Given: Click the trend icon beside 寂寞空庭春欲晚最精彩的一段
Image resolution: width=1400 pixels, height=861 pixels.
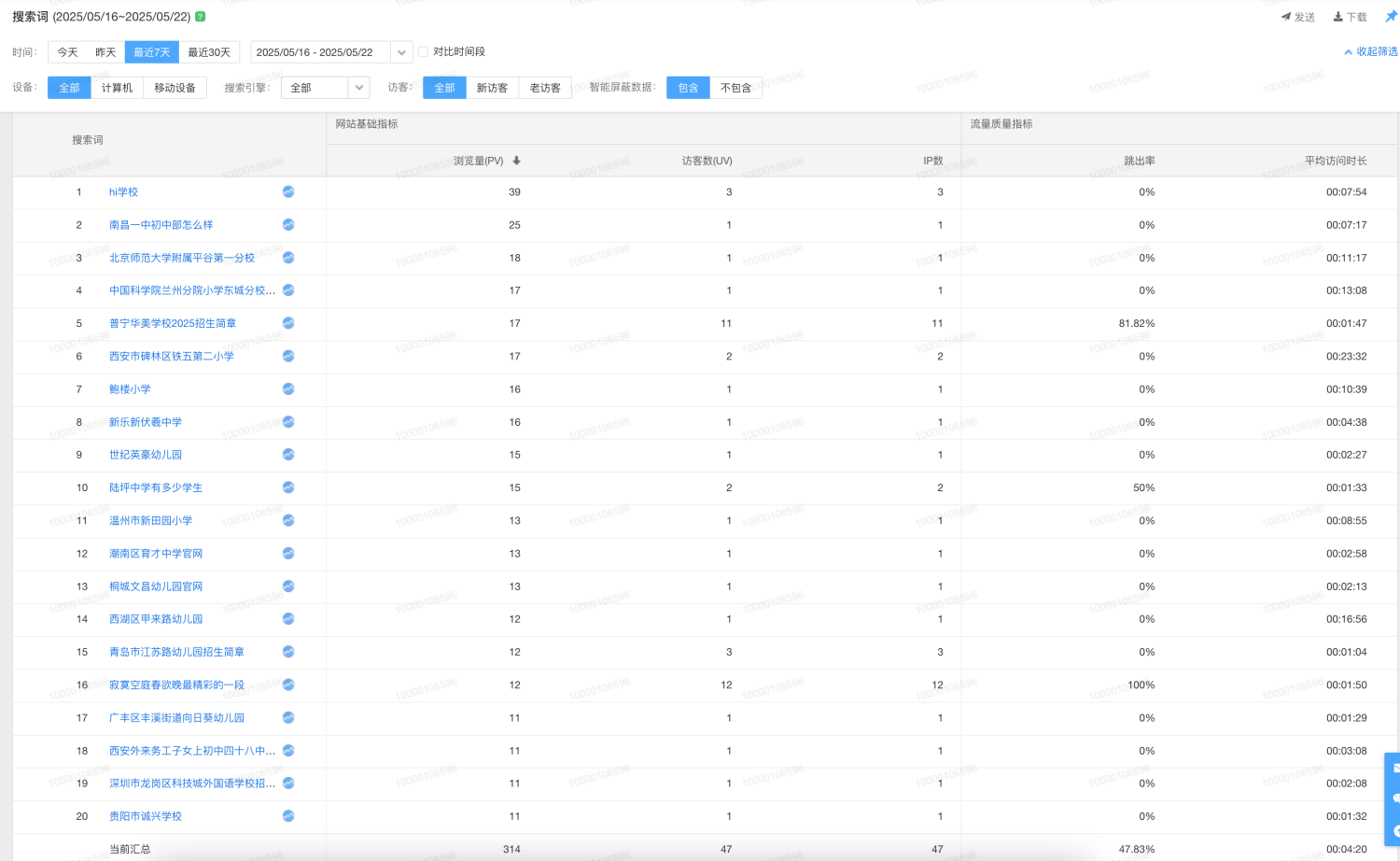Looking at the screenshot, I should pyautogui.click(x=288, y=685).
